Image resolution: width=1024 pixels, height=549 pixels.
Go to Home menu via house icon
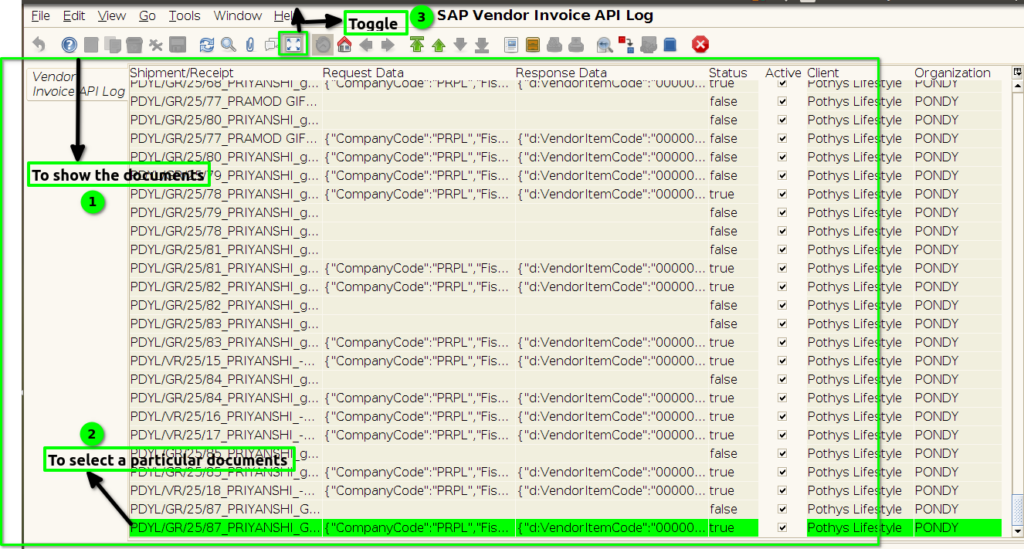[344, 44]
